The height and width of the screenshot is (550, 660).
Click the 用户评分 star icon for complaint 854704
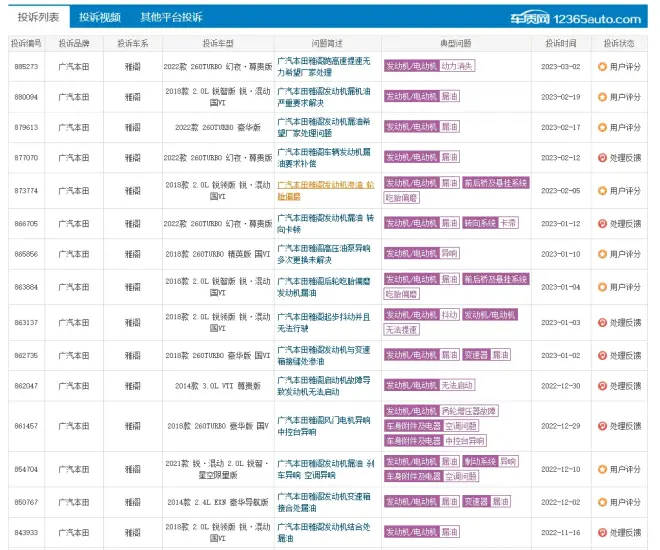click(602, 469)
